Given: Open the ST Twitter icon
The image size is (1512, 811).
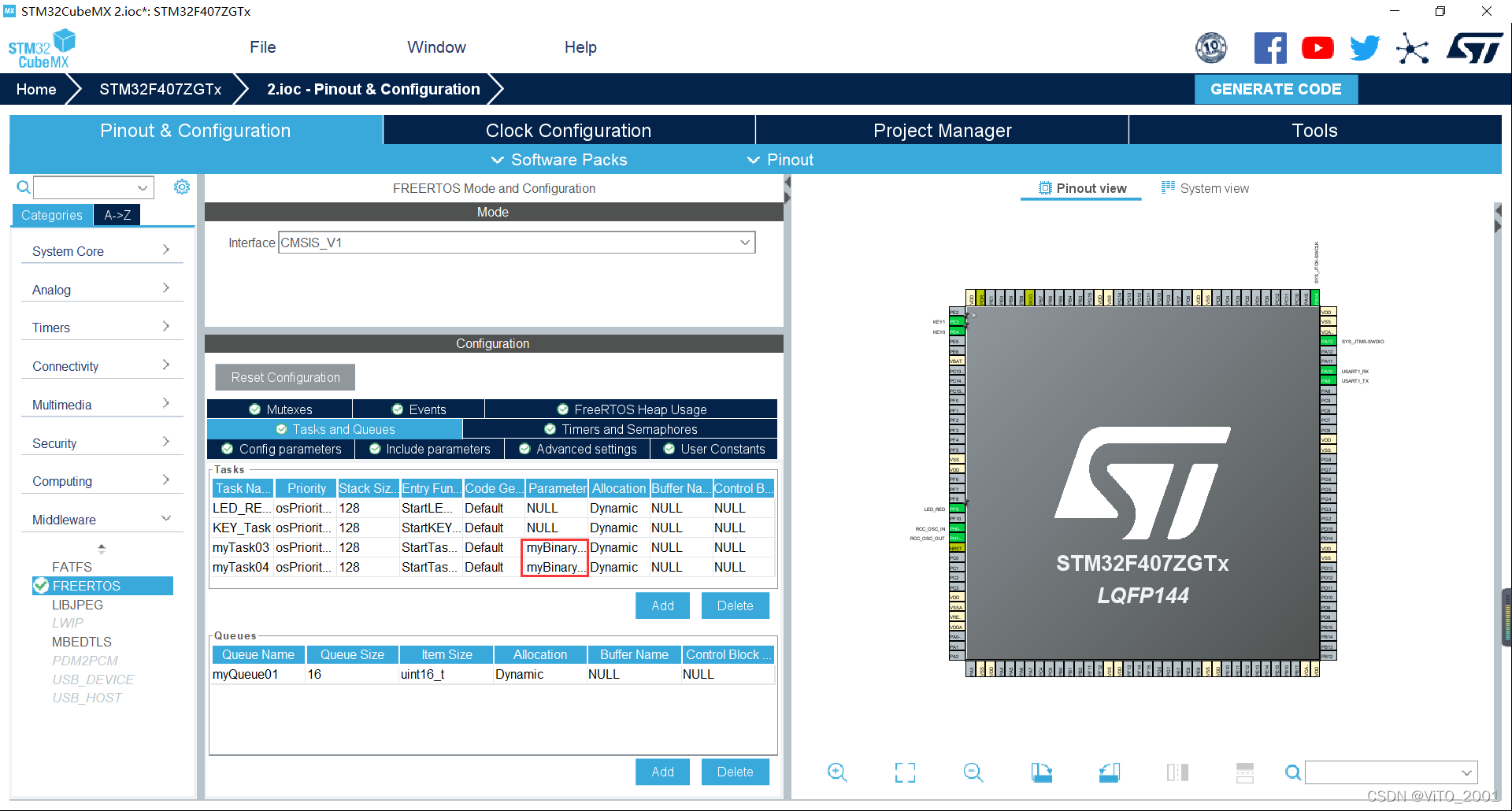Looking at the screenshot, I should click(x=1365, y=48).
